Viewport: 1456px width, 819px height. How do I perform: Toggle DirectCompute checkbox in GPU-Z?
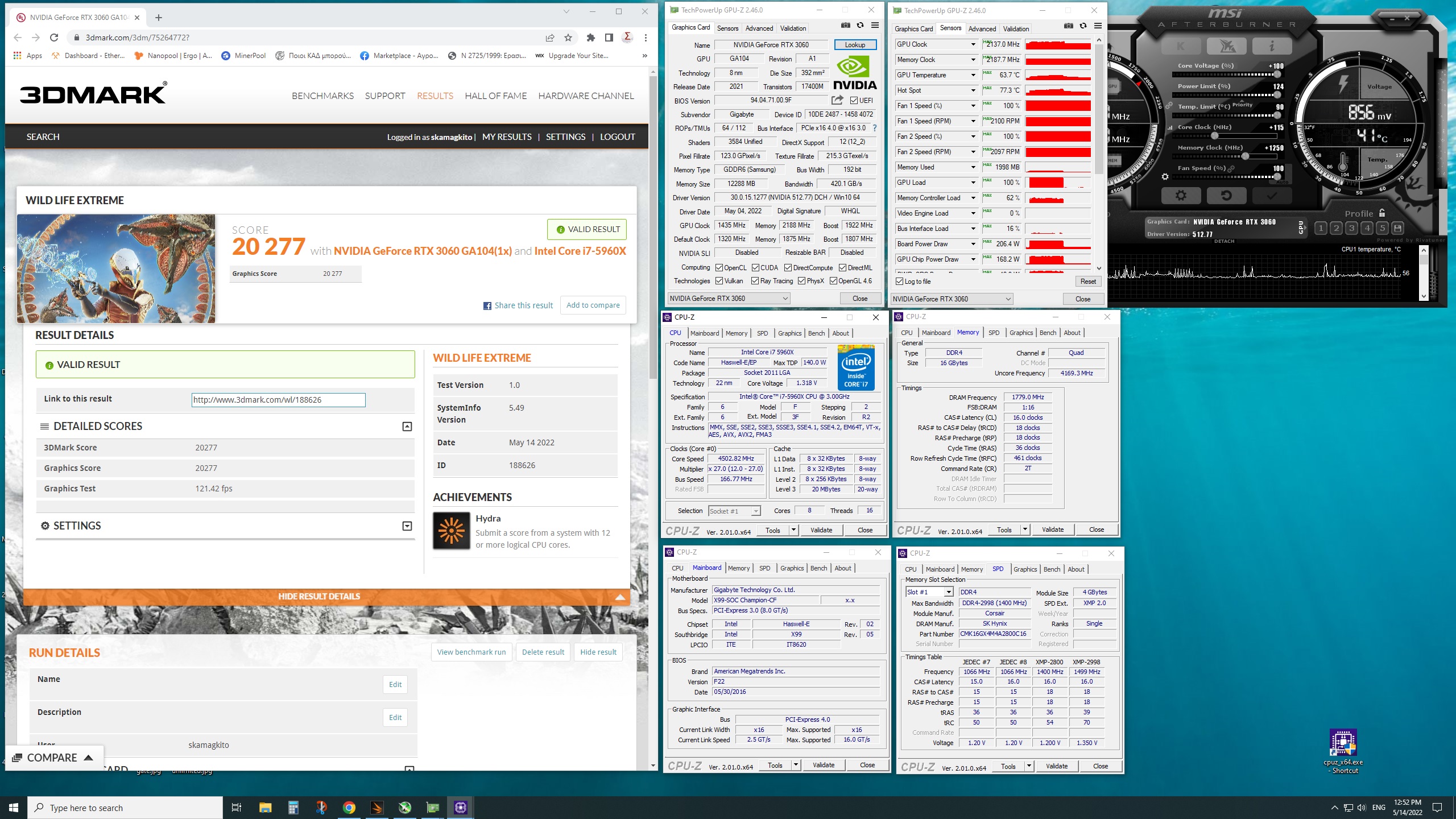pyautogui.click(x=788, y=268)
